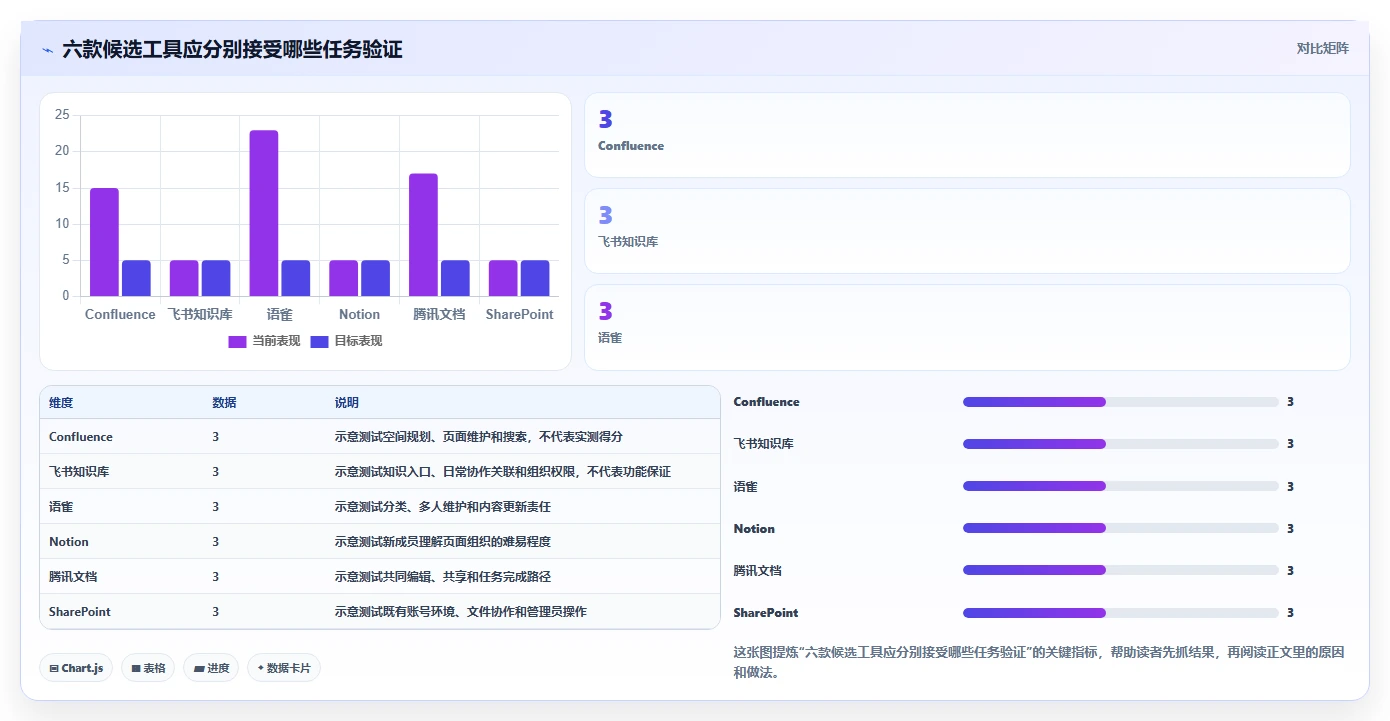Click the 进度 tag
Screen dimensions: 1390x721
point(211,668)
